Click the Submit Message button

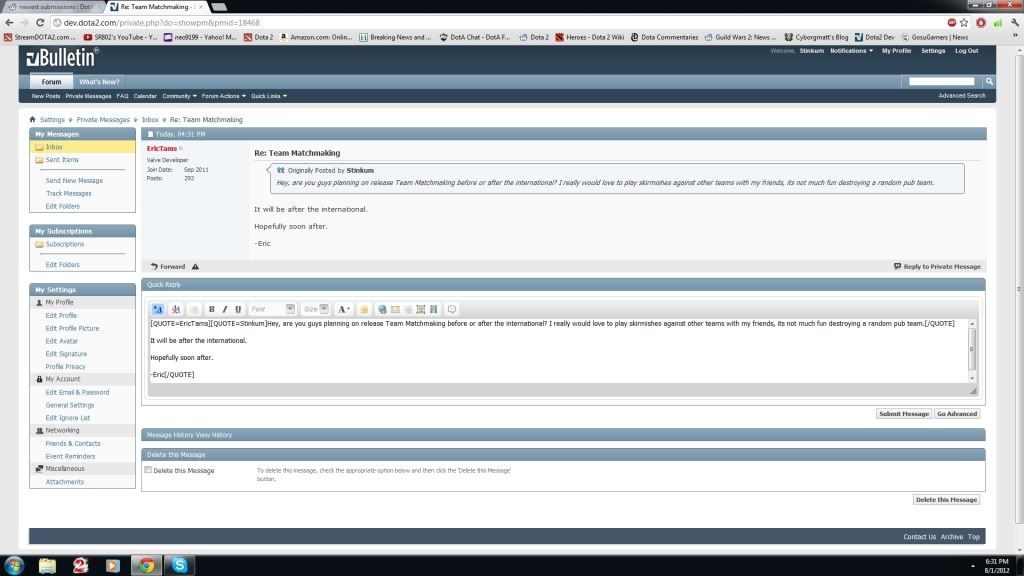pyautogui.click(x=903, y=413)
